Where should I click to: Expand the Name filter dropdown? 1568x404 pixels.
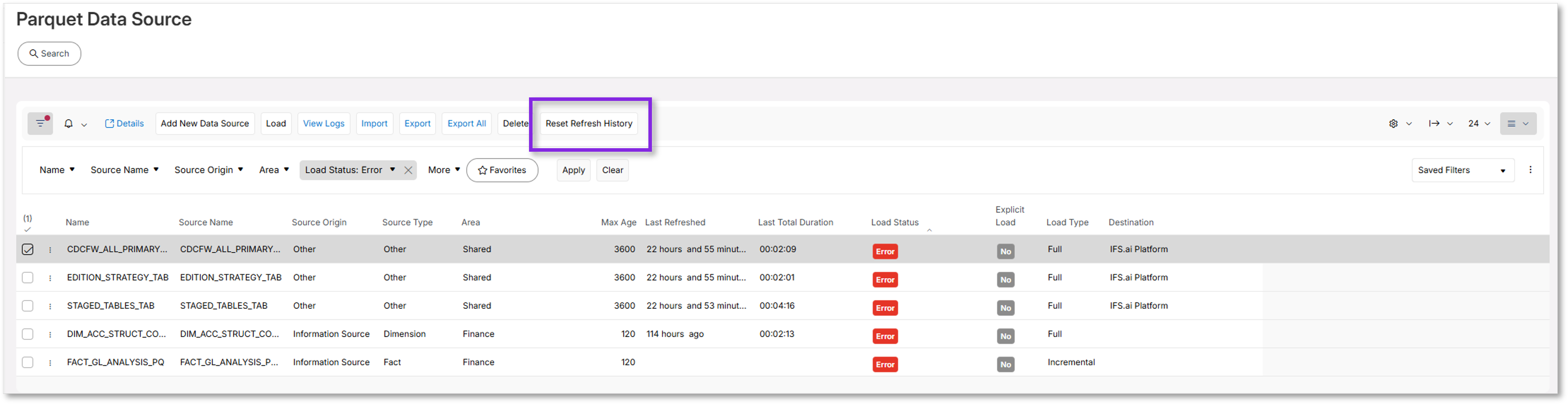[57, 170]
